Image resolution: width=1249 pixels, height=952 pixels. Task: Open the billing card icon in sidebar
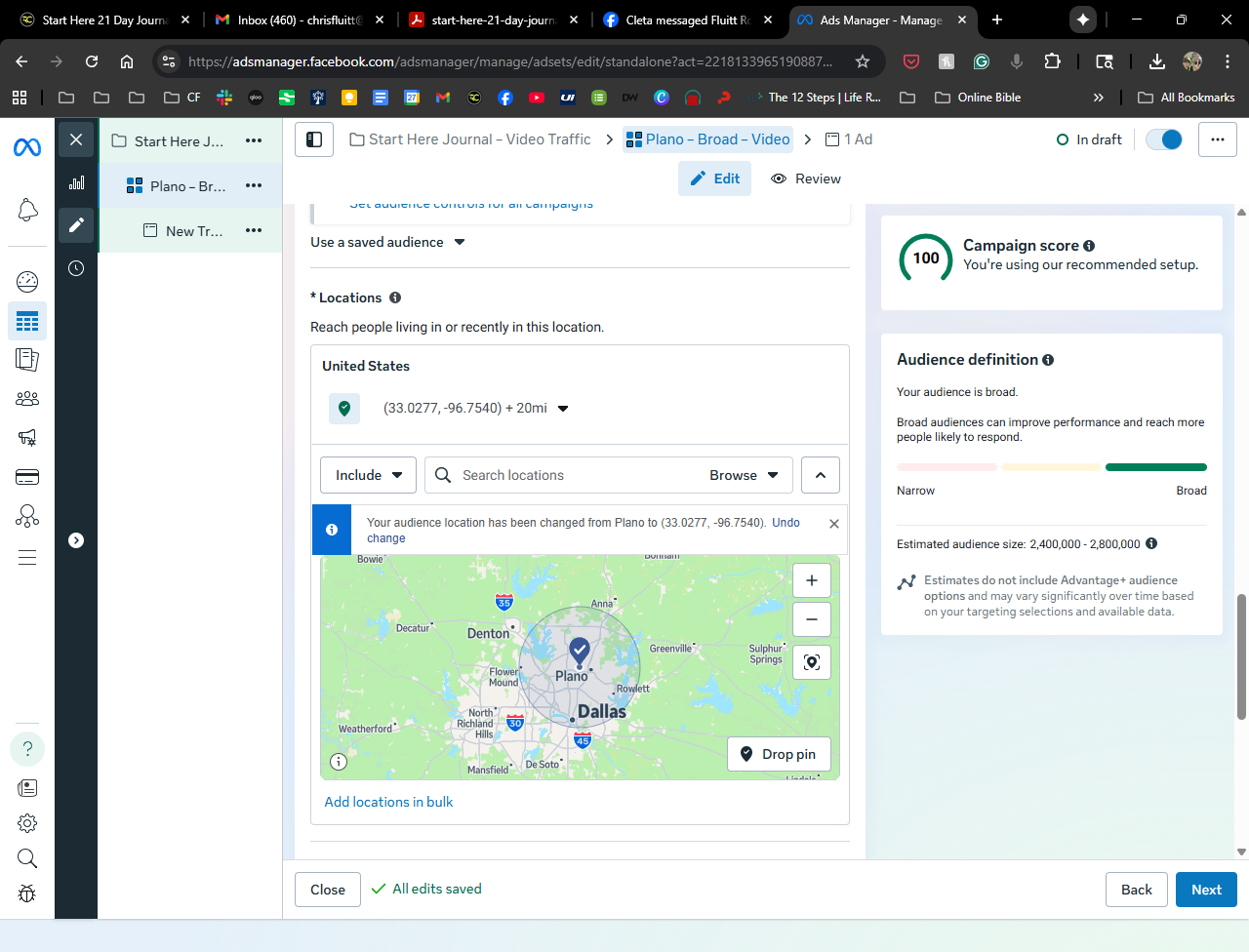click(x=27, y=477)
